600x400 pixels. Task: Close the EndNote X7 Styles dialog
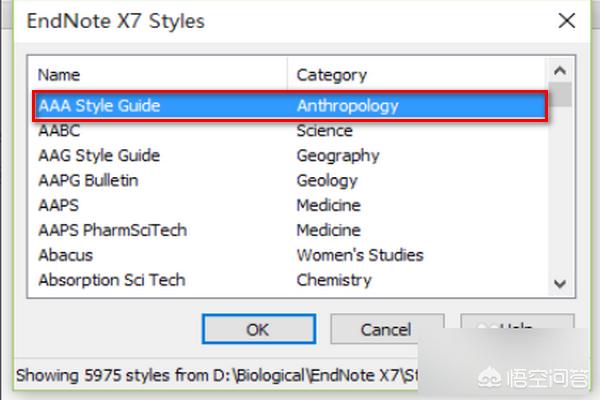567,21
